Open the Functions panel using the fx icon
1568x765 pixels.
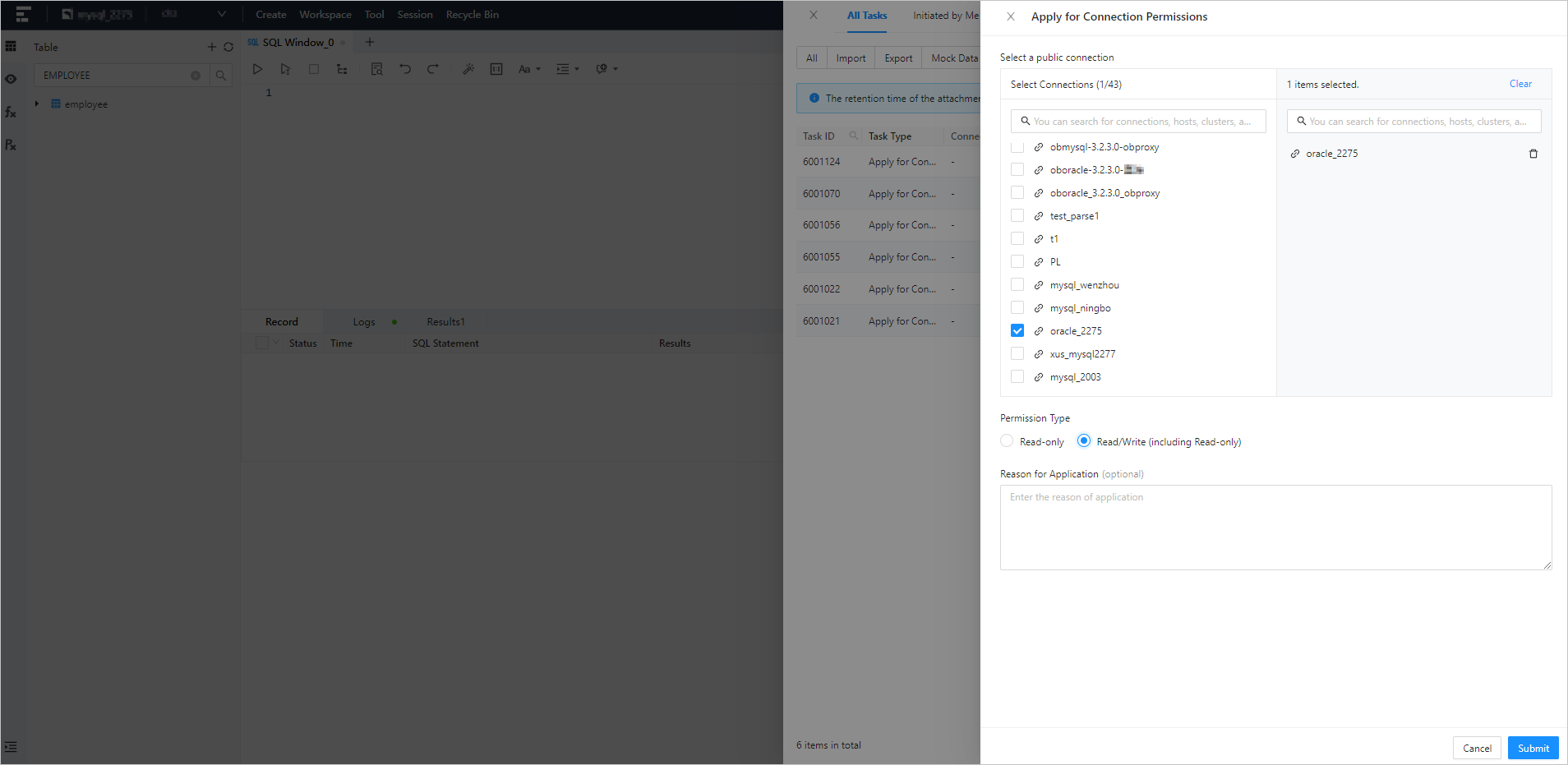click(11, 112)
